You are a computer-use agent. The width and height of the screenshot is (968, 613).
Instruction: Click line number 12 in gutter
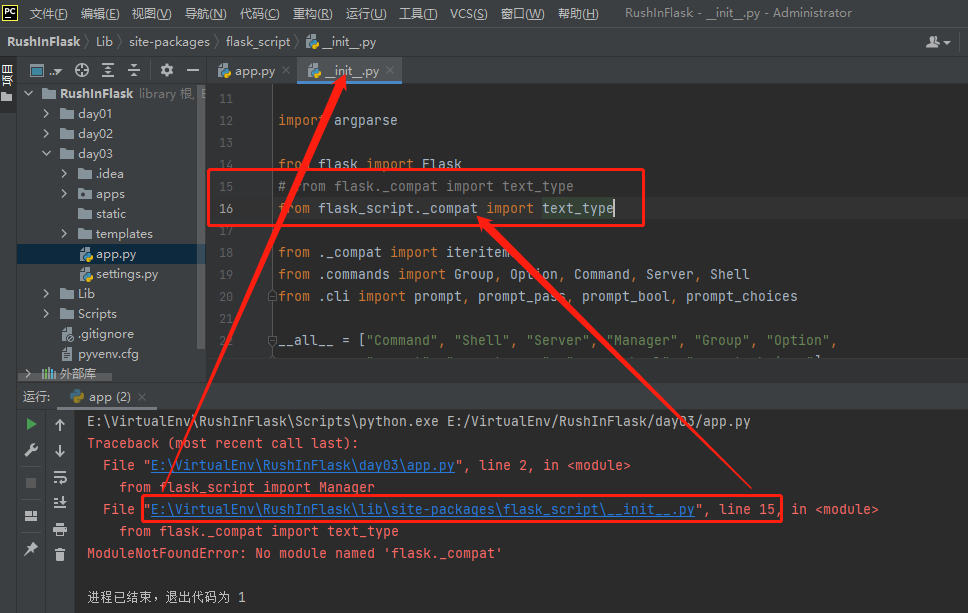pos(226,120)
